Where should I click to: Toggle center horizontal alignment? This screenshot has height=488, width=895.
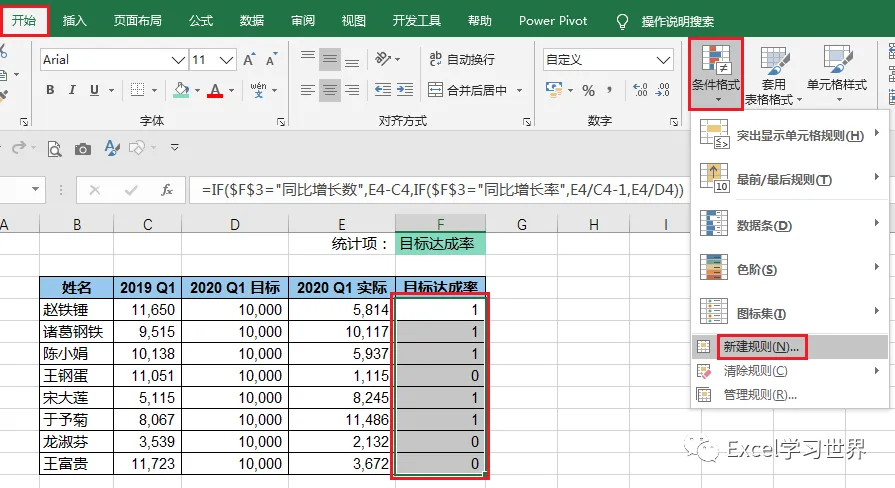coord(329,90)
